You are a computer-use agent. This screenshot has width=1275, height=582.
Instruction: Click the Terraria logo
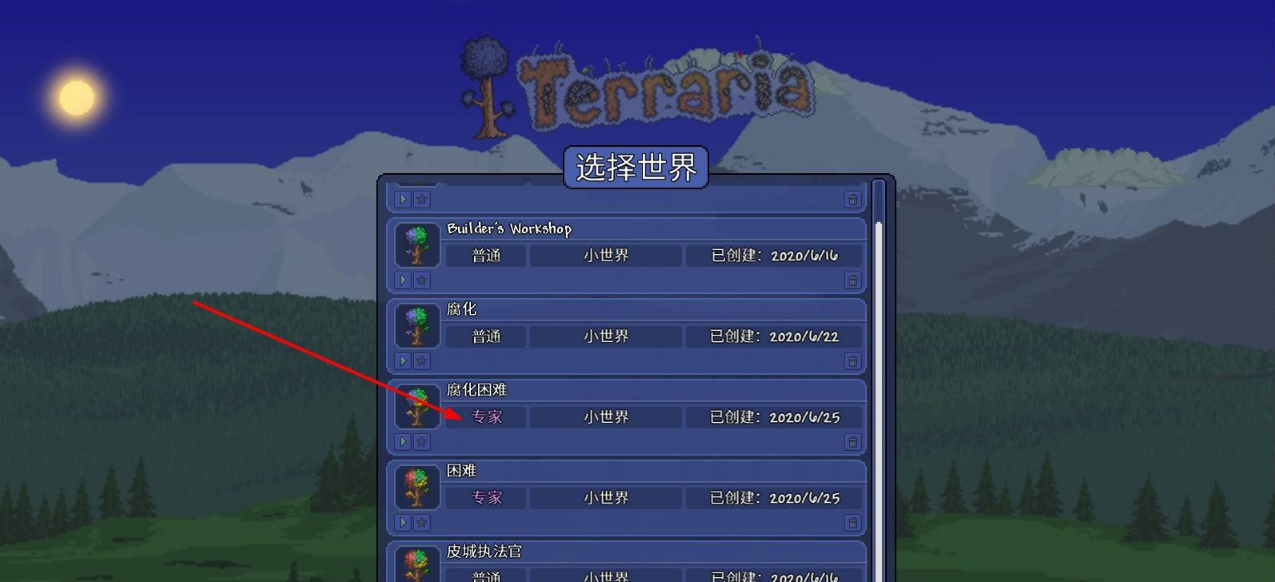tap(636, 87)
